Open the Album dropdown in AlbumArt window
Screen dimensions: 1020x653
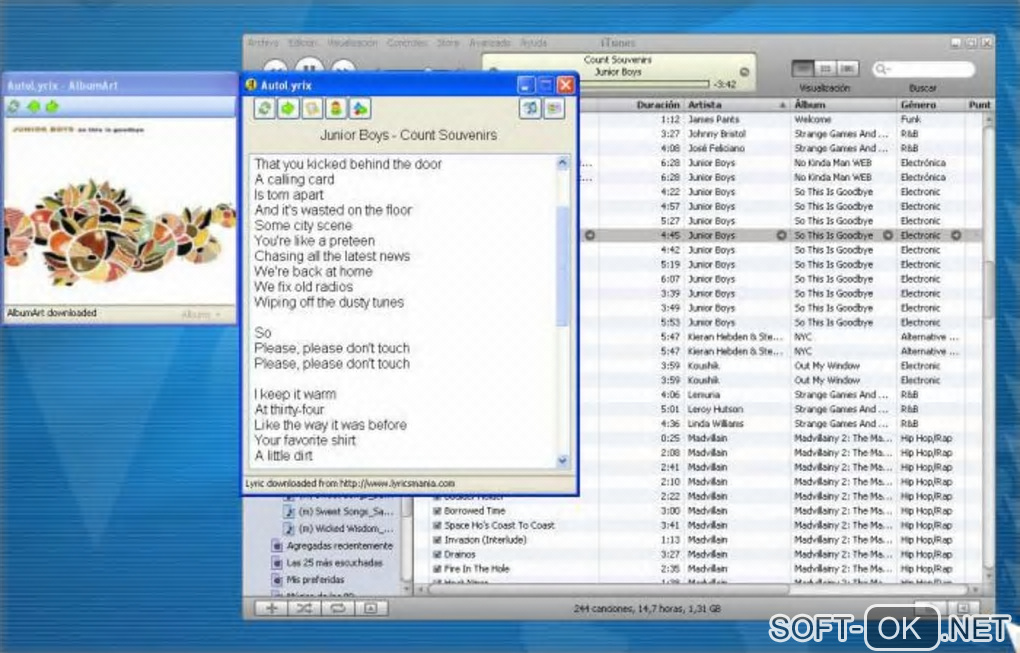click(x=201, y=315)
